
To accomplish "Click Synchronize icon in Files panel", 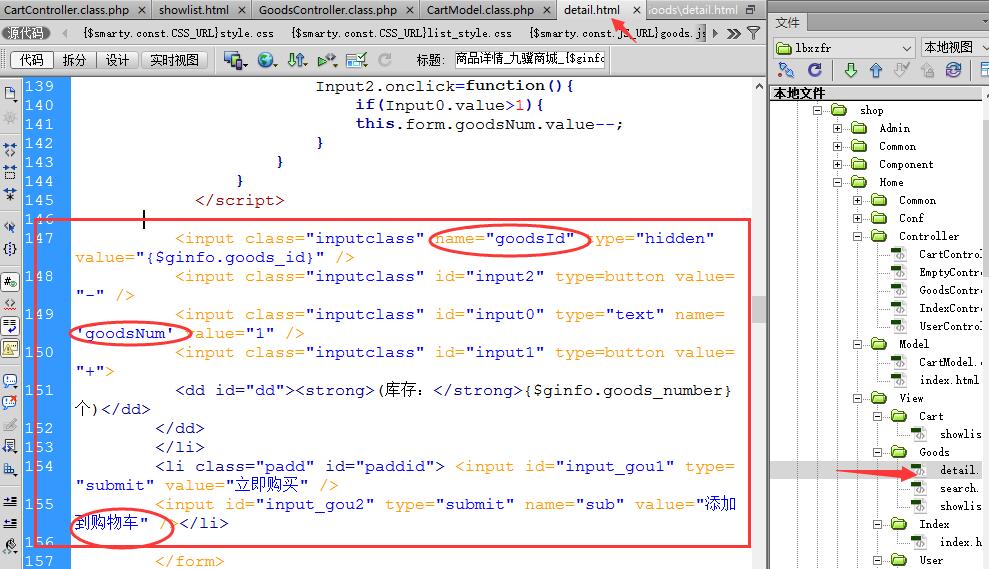I will (x=953, y=69).
